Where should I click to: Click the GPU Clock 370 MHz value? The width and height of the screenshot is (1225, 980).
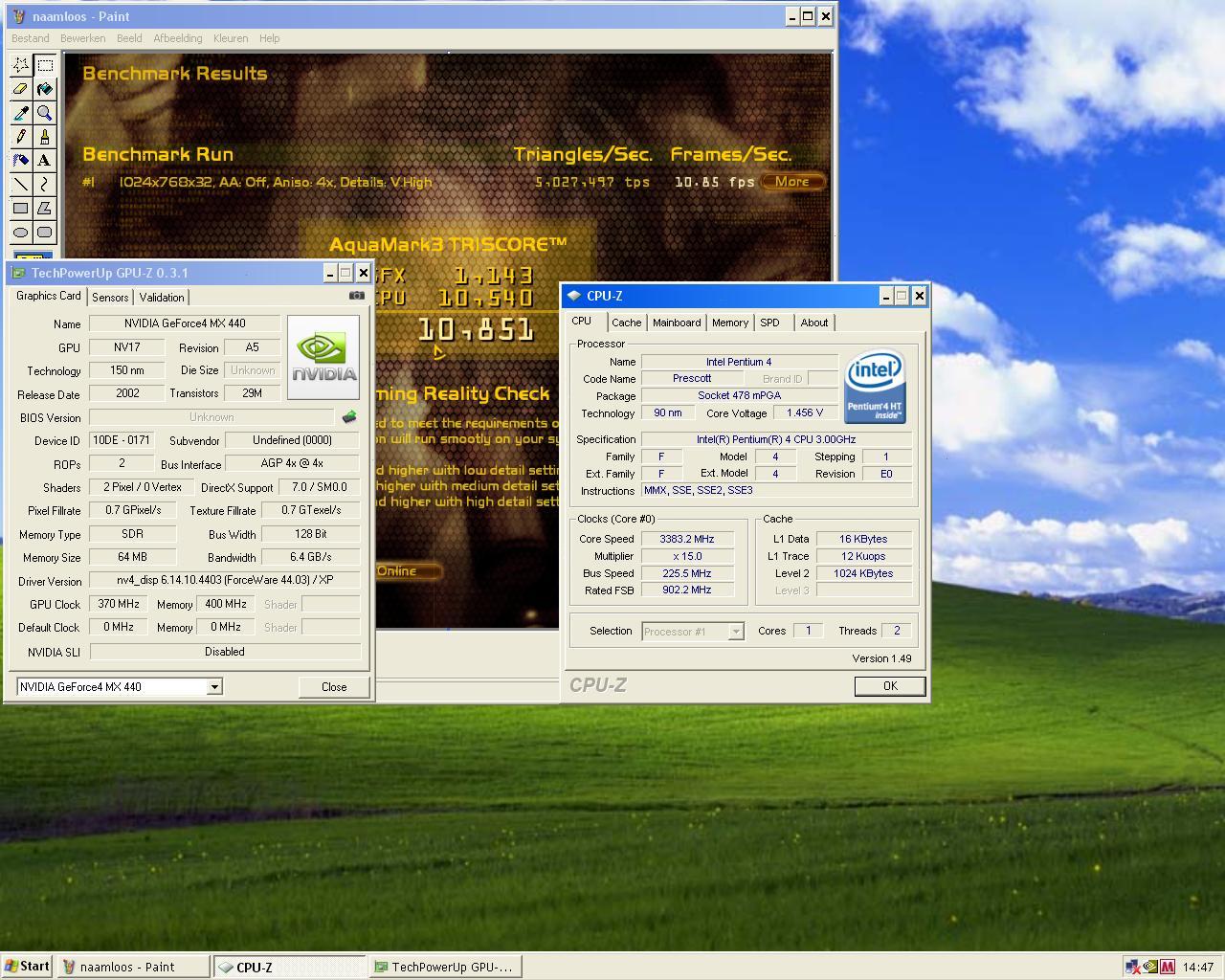[119, 604]
